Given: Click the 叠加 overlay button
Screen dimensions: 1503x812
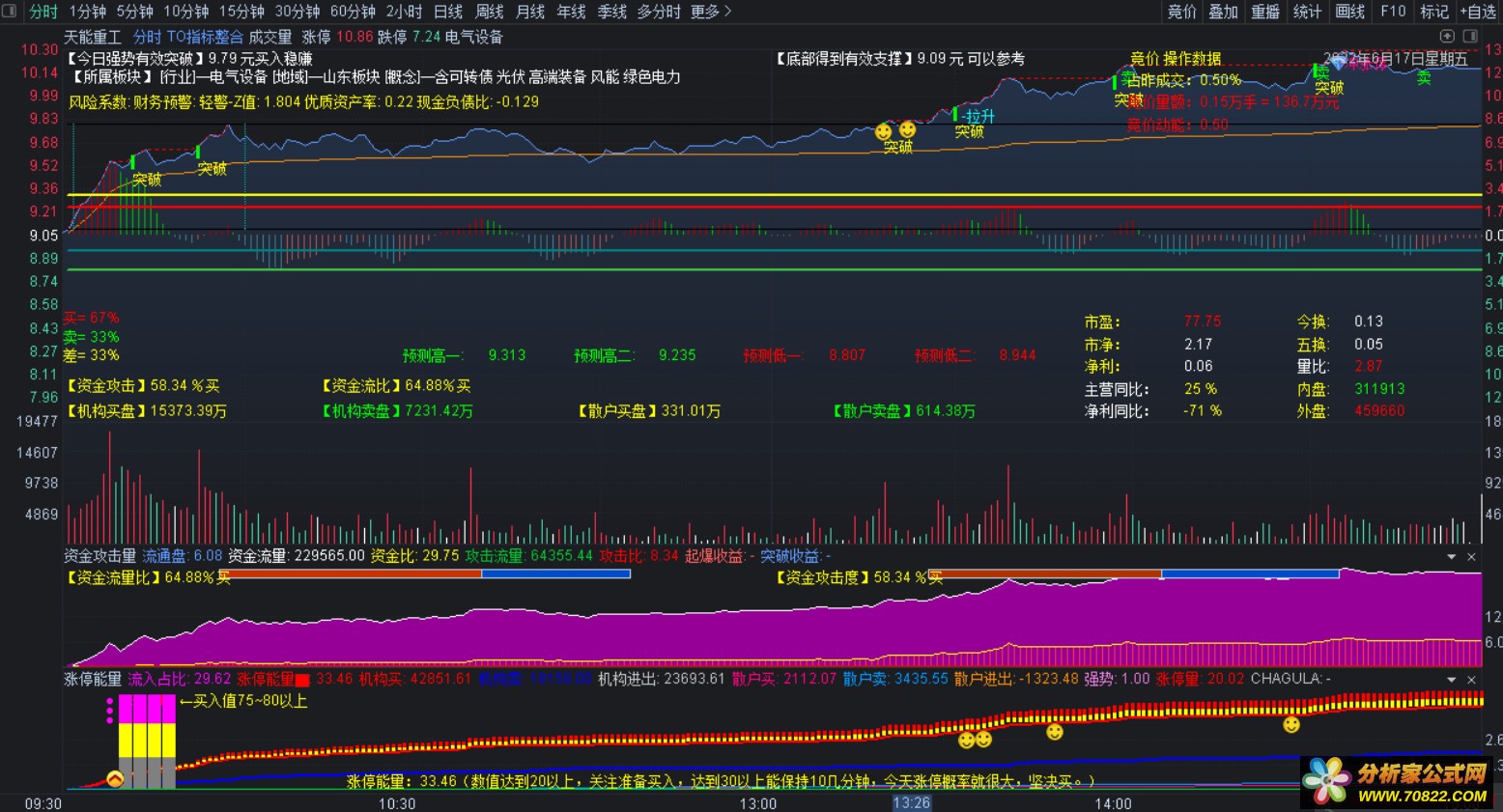Looking at the screenshot, I should click(x=1224, y=12).
